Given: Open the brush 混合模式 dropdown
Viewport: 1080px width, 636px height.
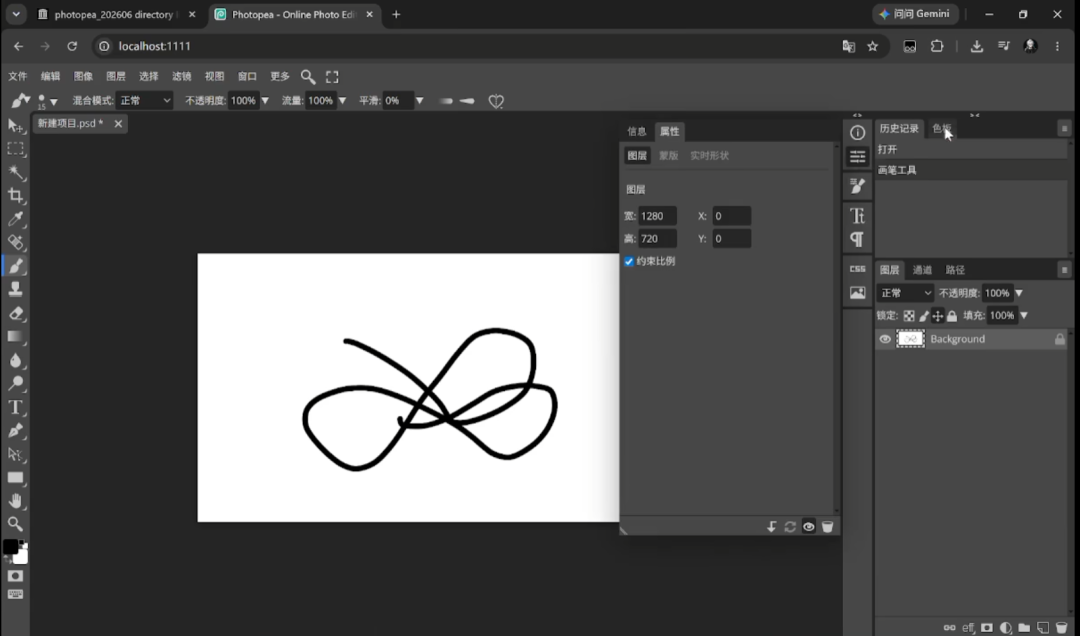Looking at the screenshot, I should pos(143,101).
